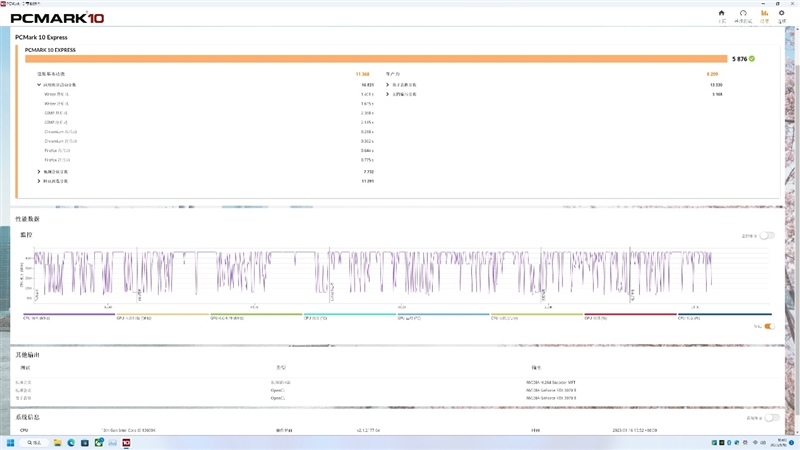
Task: Toggle the cyan CPU temperature legend
Action: (x=349, y=316)
